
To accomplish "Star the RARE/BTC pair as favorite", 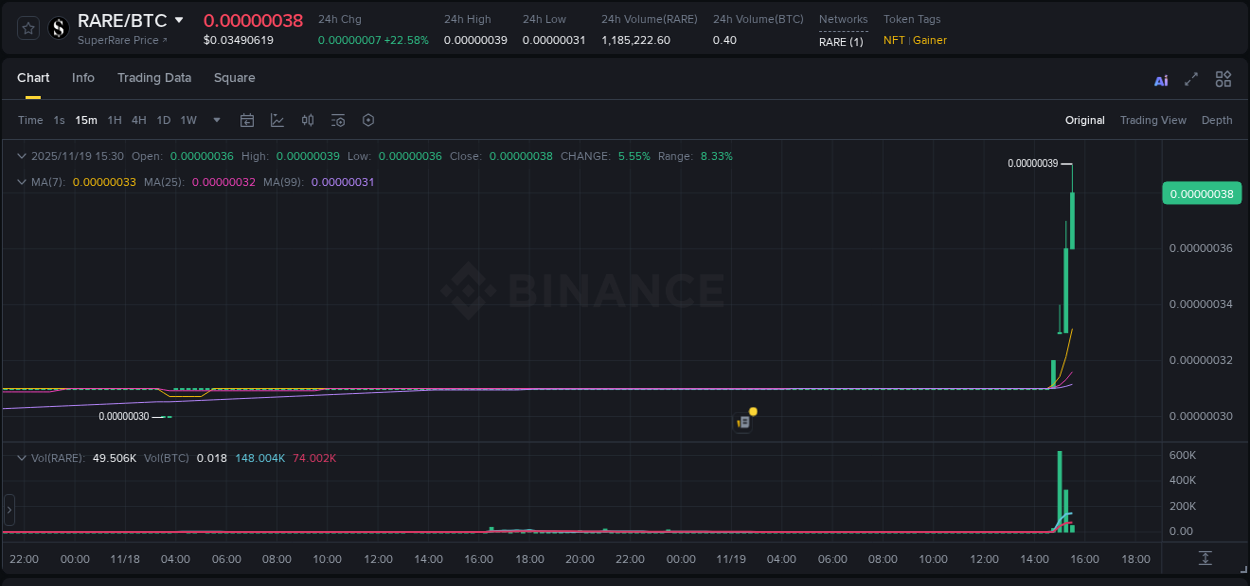I will click(27, 28).
